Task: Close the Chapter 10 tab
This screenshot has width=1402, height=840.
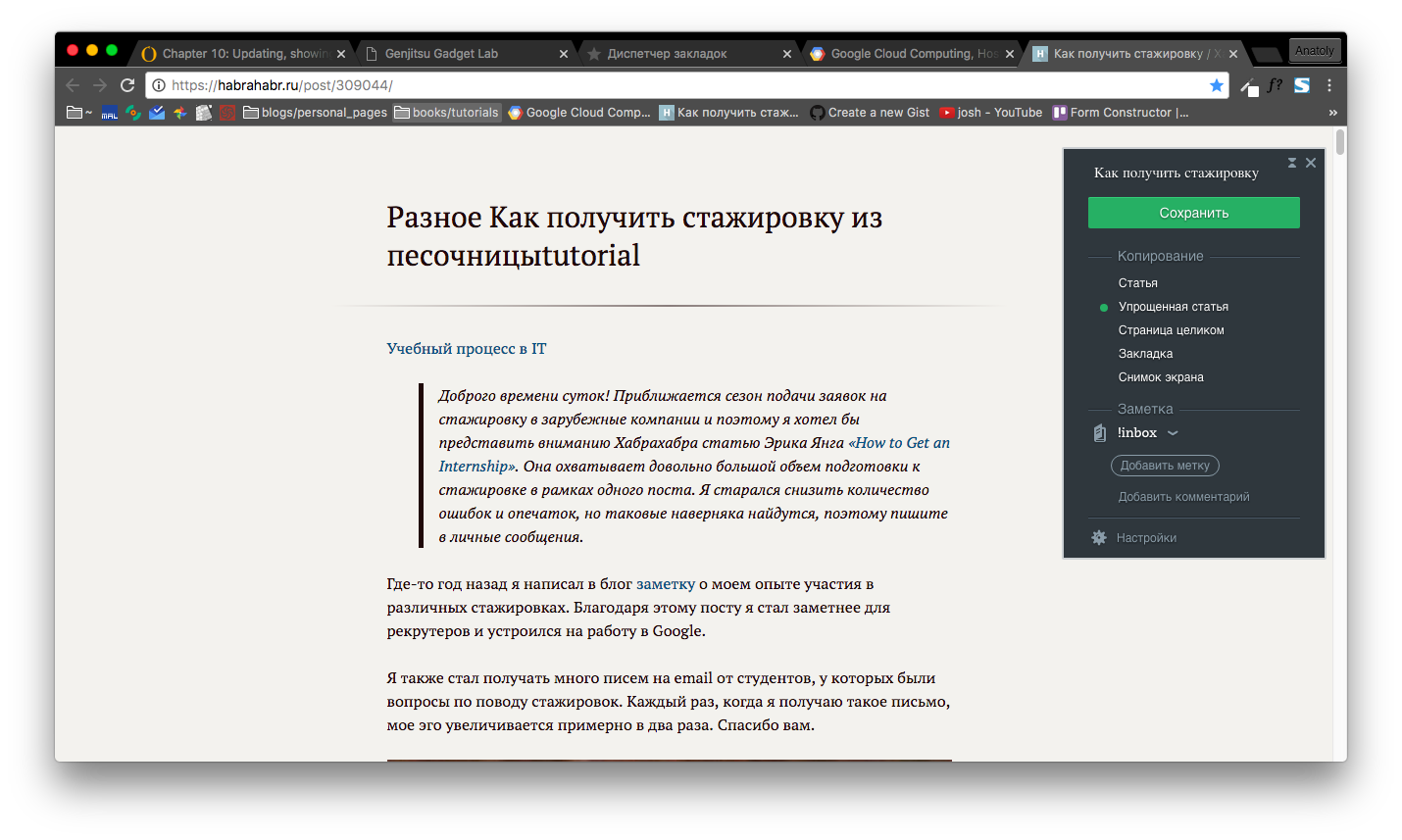Action: click(341, 54)
